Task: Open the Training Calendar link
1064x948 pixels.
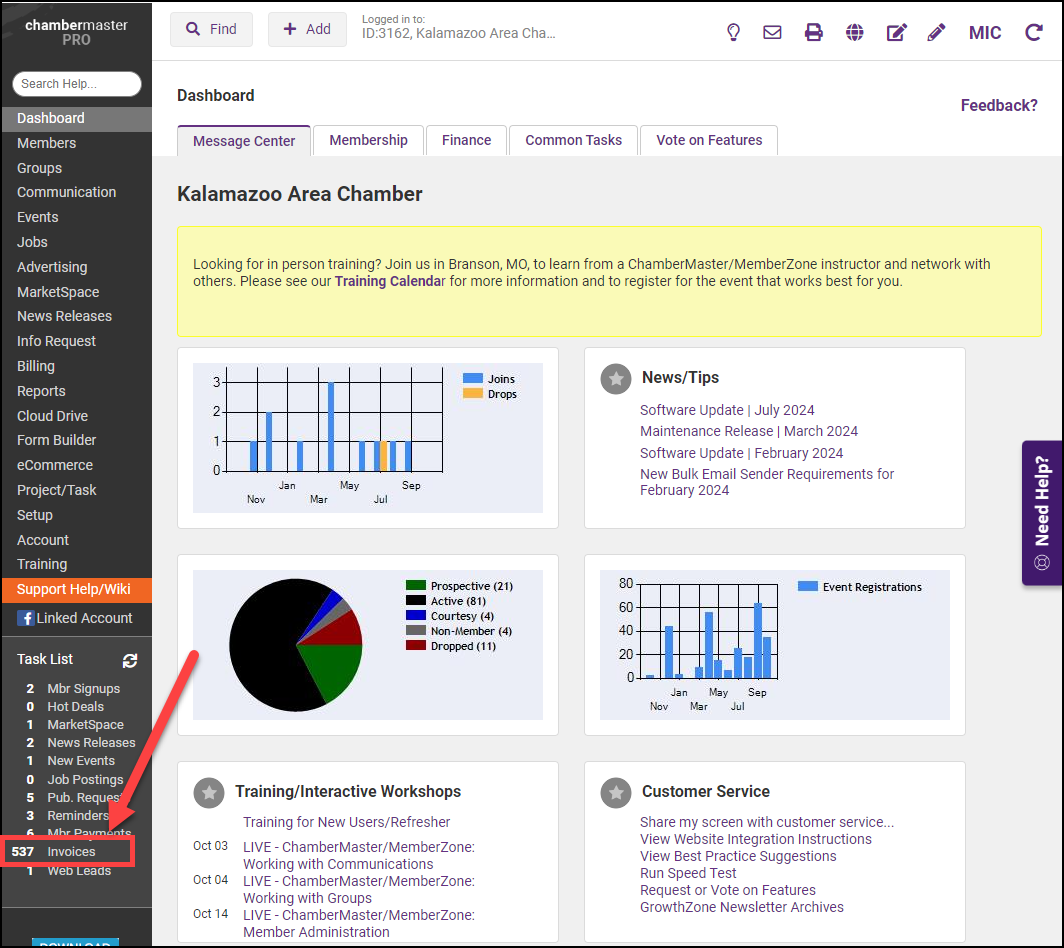Action: pyautogui.click(x=389, y=281)
